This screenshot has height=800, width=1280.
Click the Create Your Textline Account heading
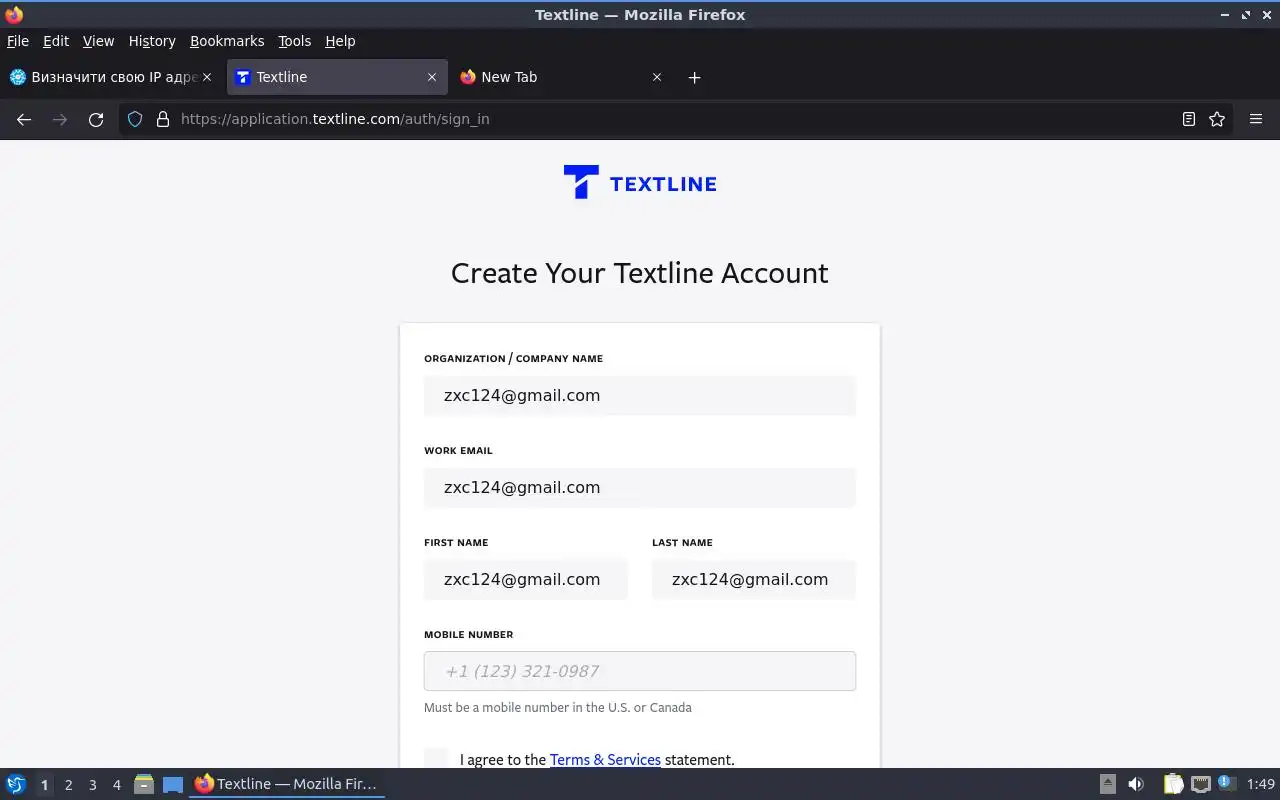tap(640, 273)
